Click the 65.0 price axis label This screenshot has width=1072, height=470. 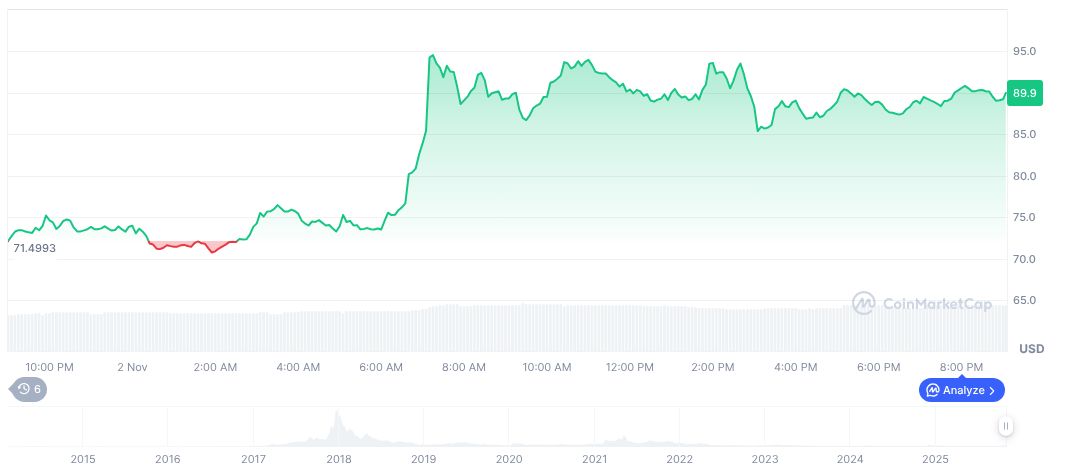(x=1024, y=300)
